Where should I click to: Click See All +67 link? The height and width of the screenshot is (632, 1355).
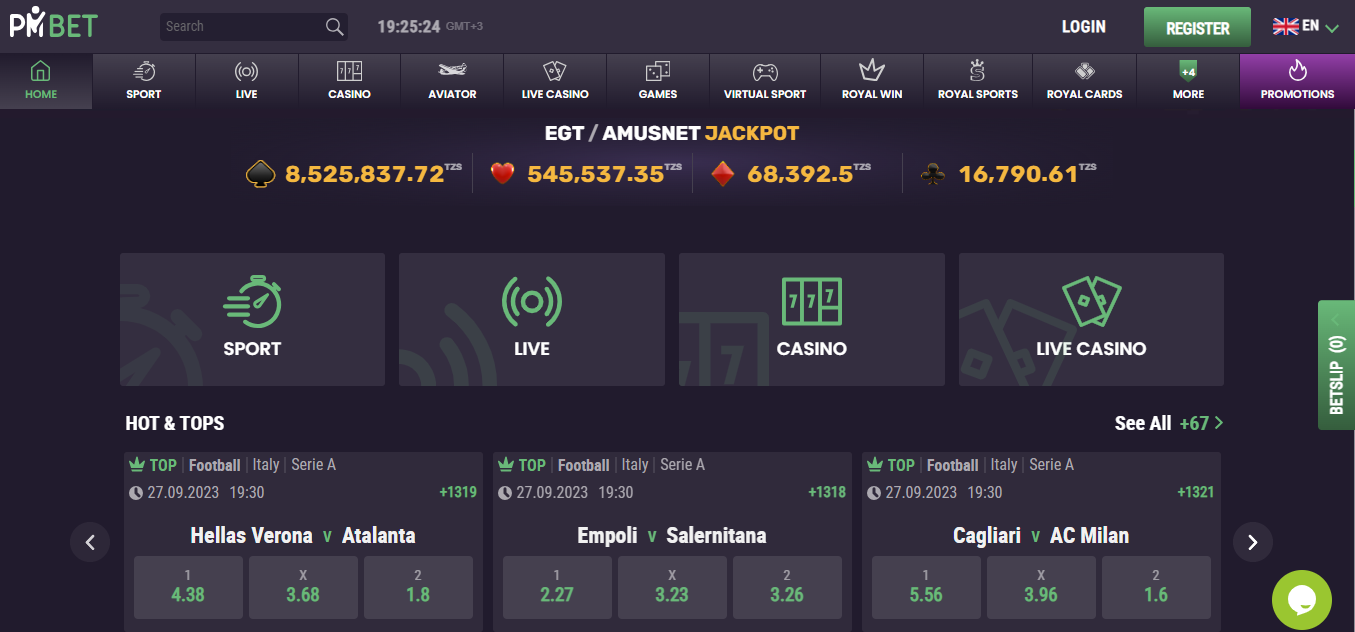click(1169, 423)
